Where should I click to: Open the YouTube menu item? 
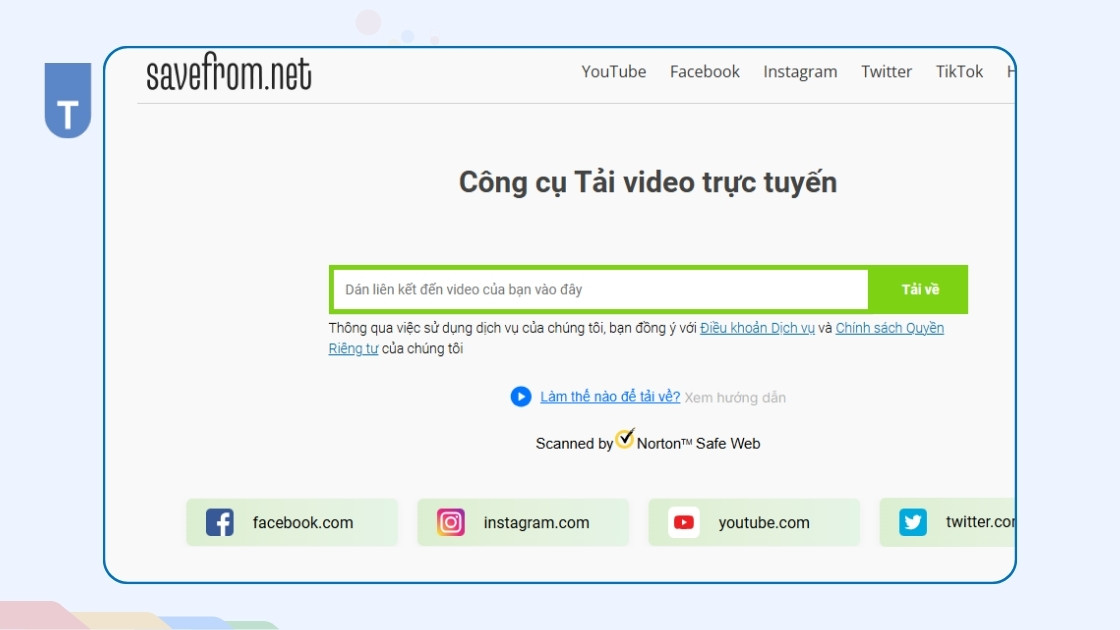coord(614,72)
